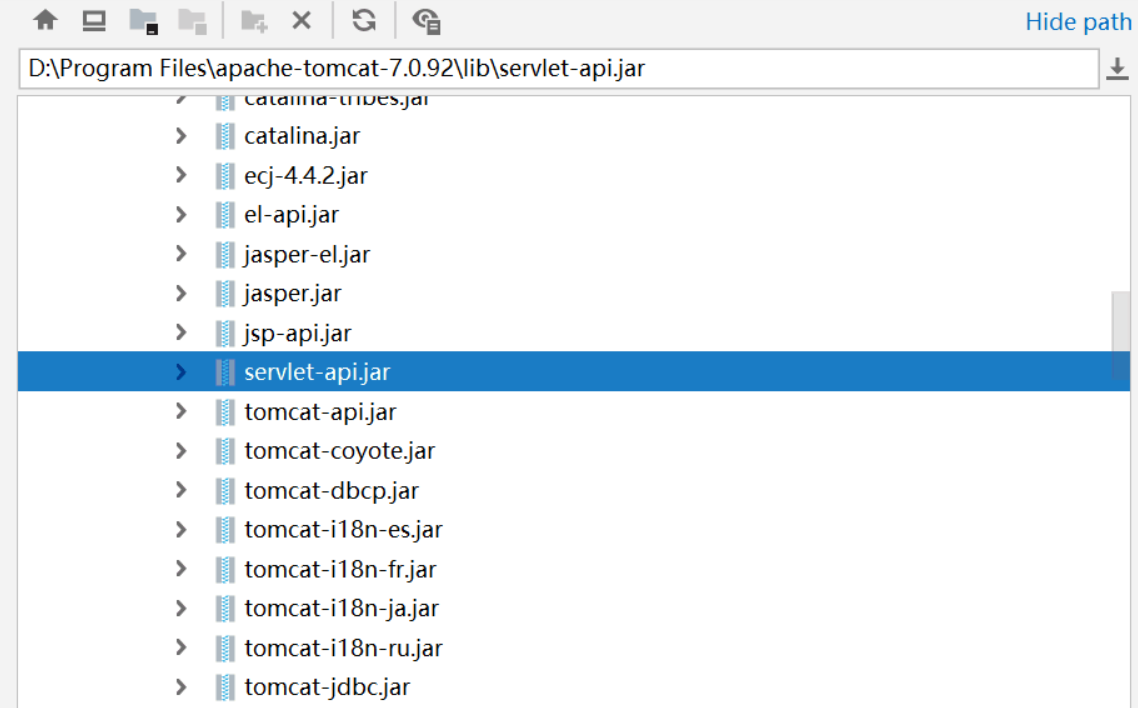Create a new folder icon
The width and height of the screenshot is (1138, 708).
[x=254, y=21]
